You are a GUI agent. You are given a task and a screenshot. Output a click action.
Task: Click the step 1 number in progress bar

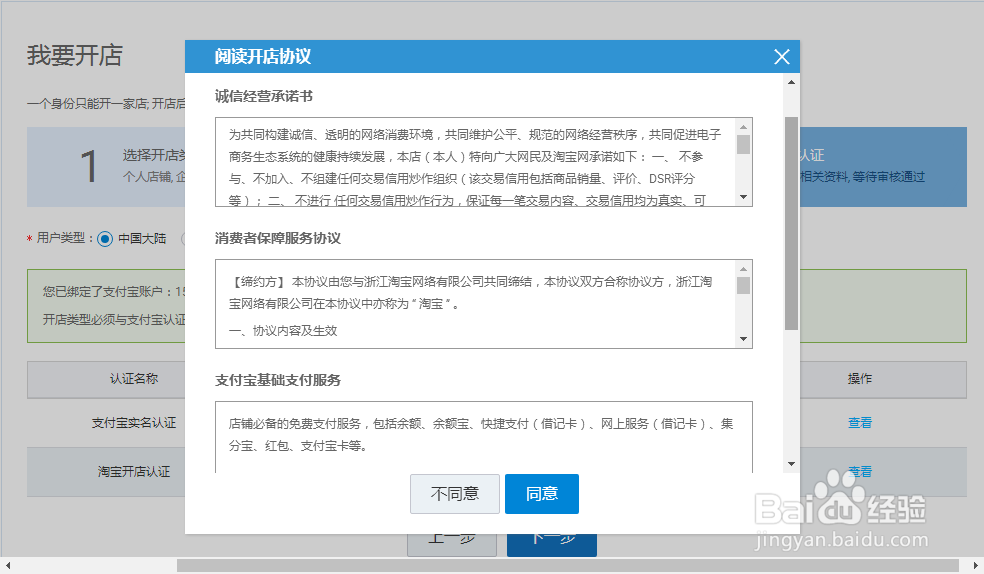click(89, 167)
